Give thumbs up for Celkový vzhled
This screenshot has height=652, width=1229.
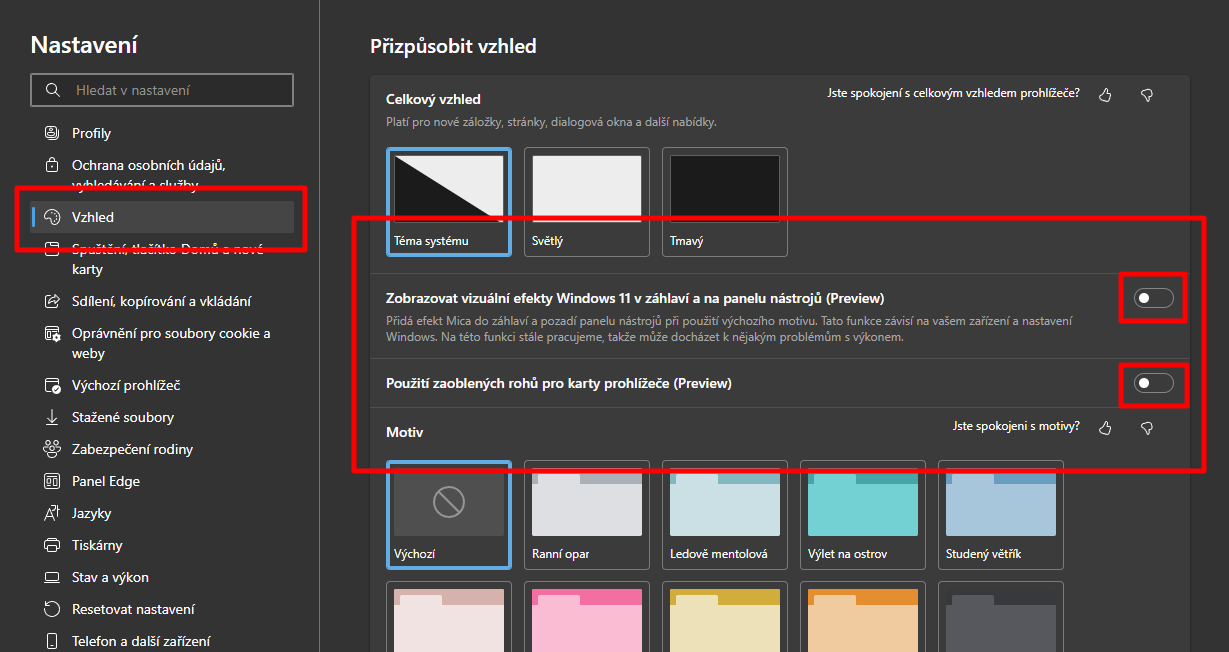1105,94
